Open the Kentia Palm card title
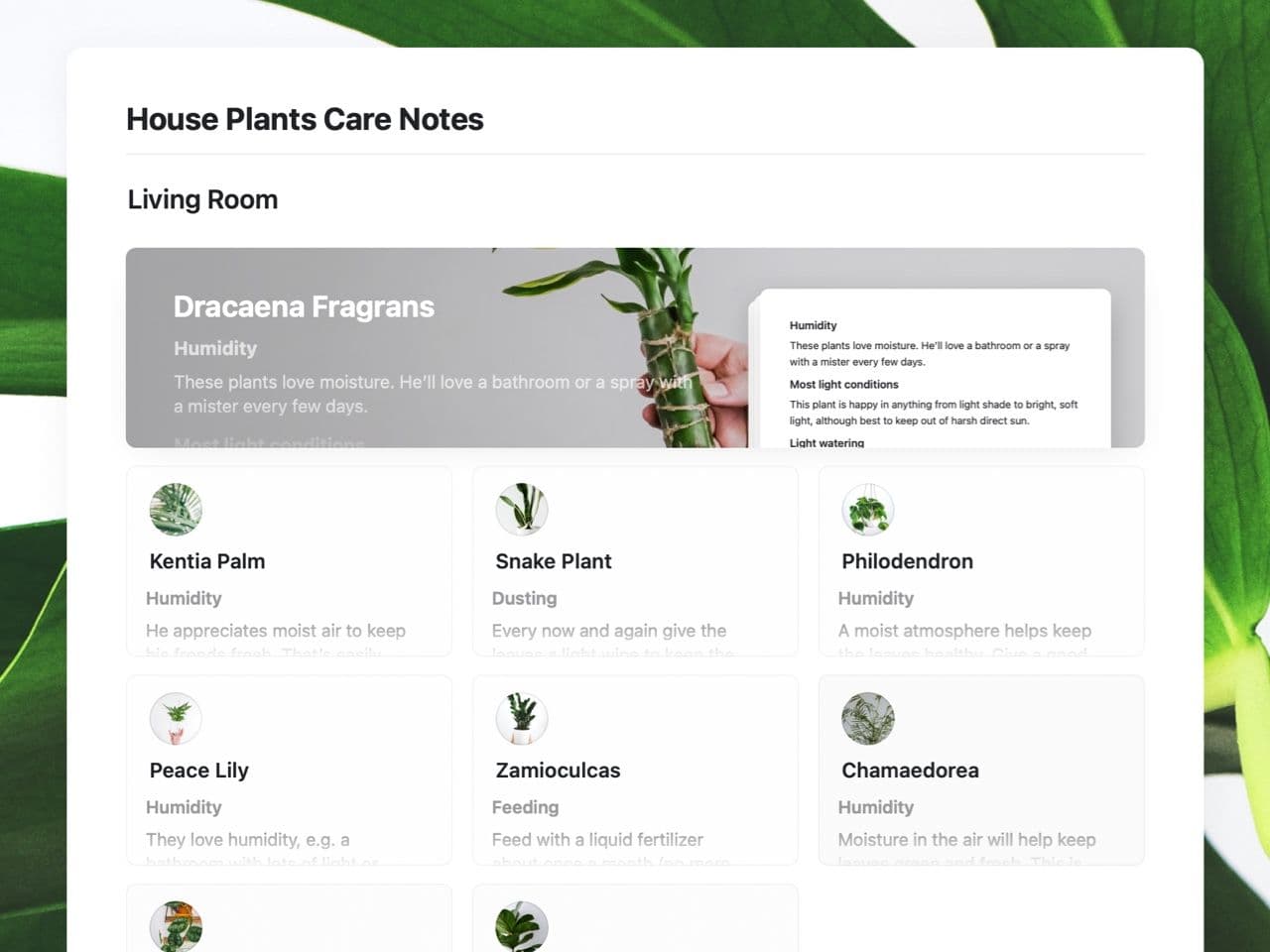Image resolution: width=1270 pixels, height=952 pixels. [x=207, y=561]
